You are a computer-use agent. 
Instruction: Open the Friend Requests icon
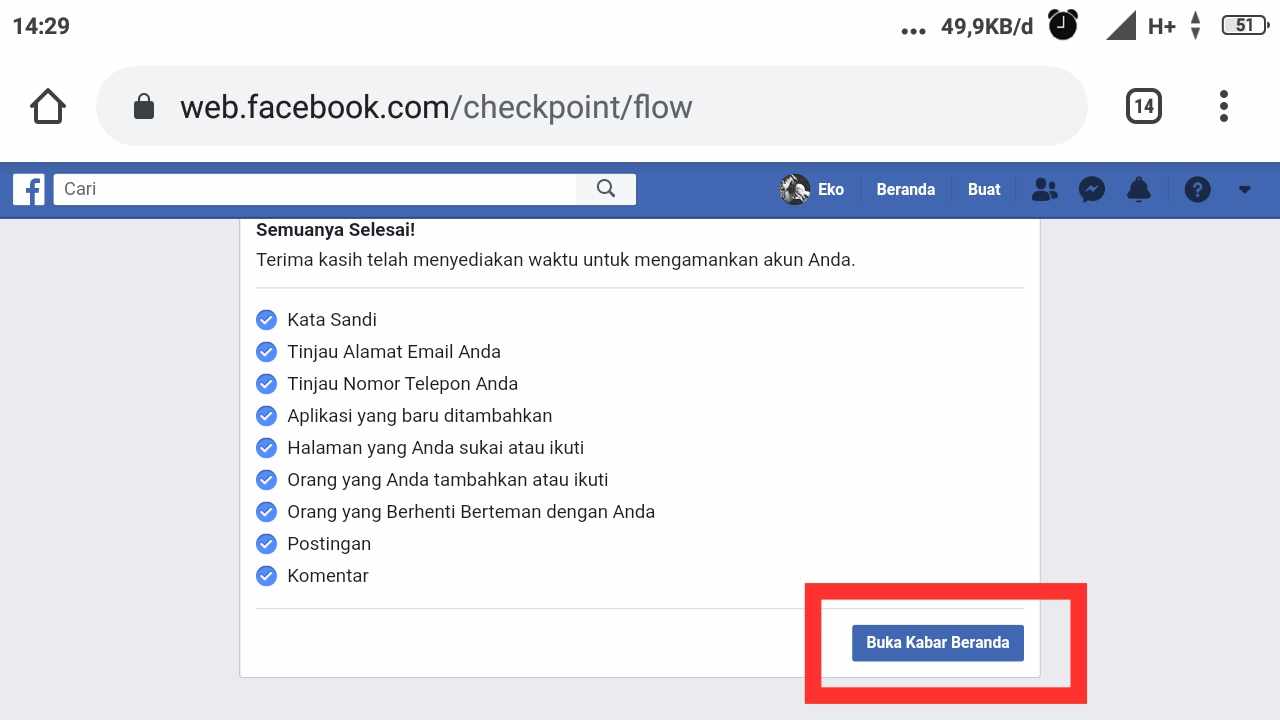click(1044, 189)
